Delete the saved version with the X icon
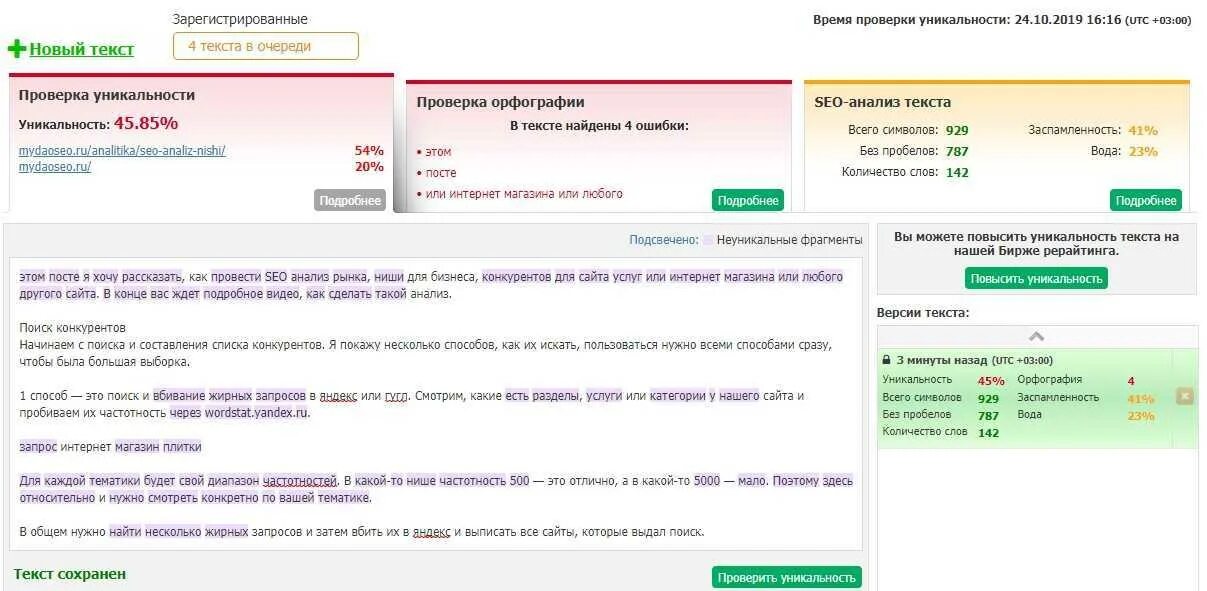 pos(1184,394)
